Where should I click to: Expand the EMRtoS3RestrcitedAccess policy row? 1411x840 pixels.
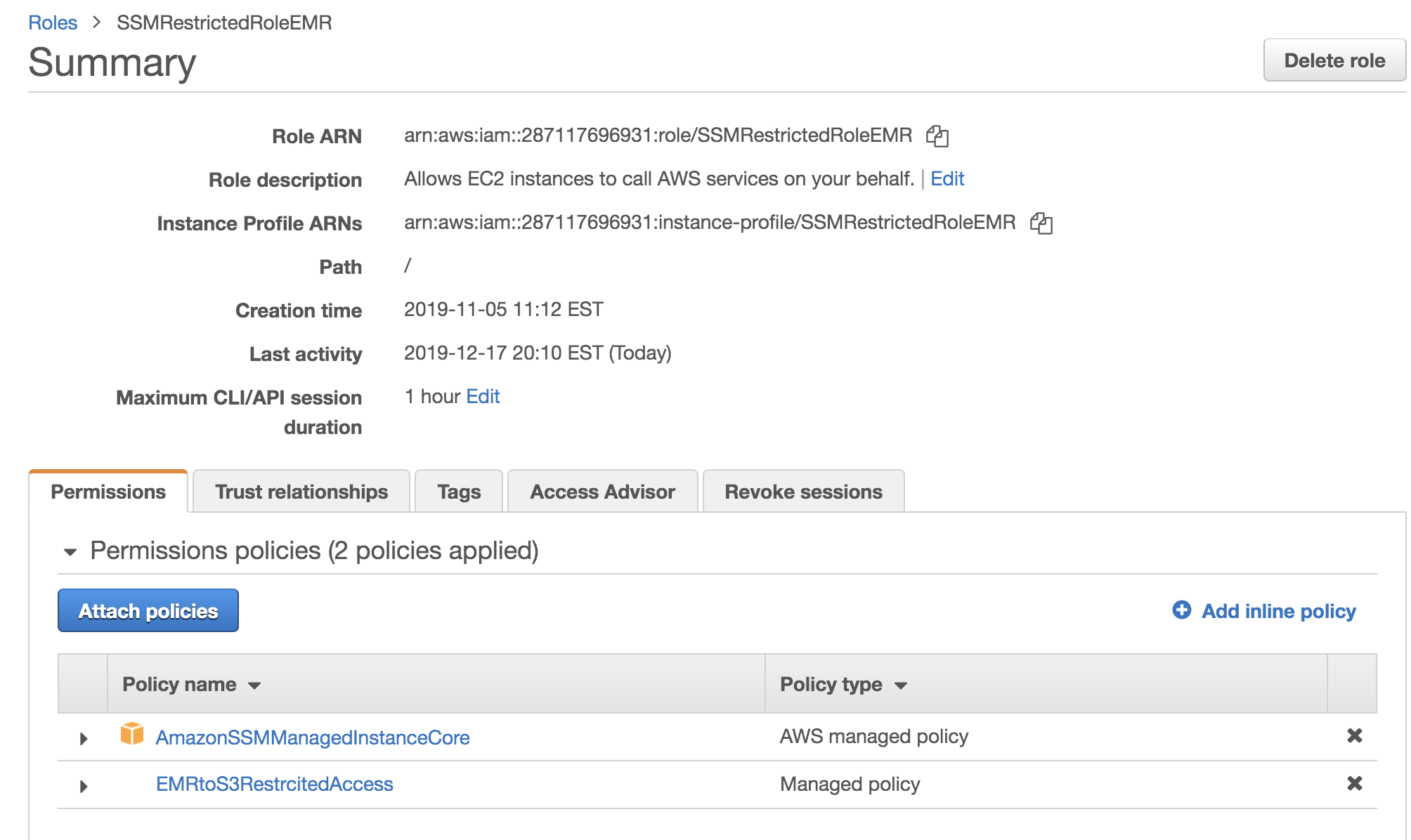[x=84, y=786]
